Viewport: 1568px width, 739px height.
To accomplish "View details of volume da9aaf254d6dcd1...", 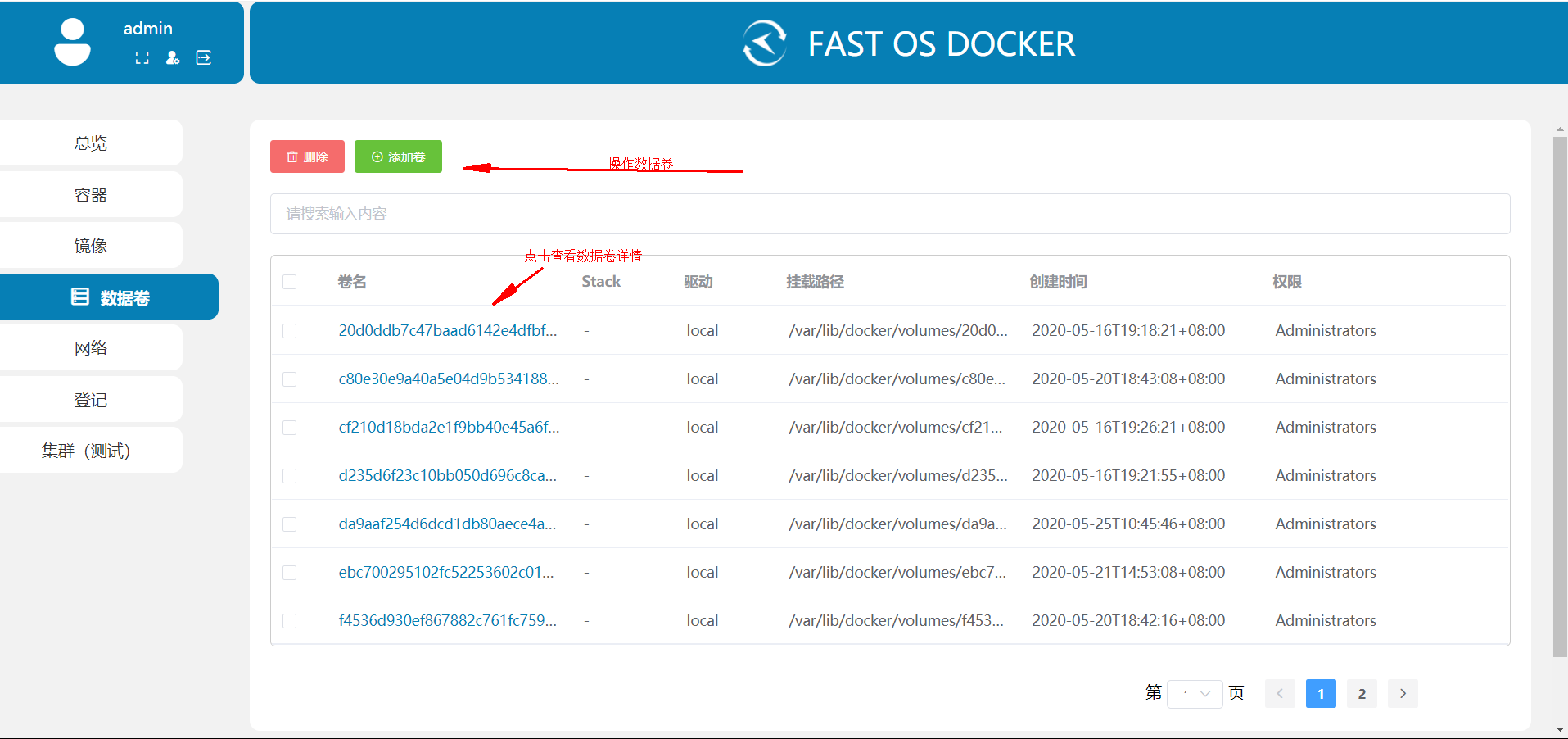I will click(447, 524).
